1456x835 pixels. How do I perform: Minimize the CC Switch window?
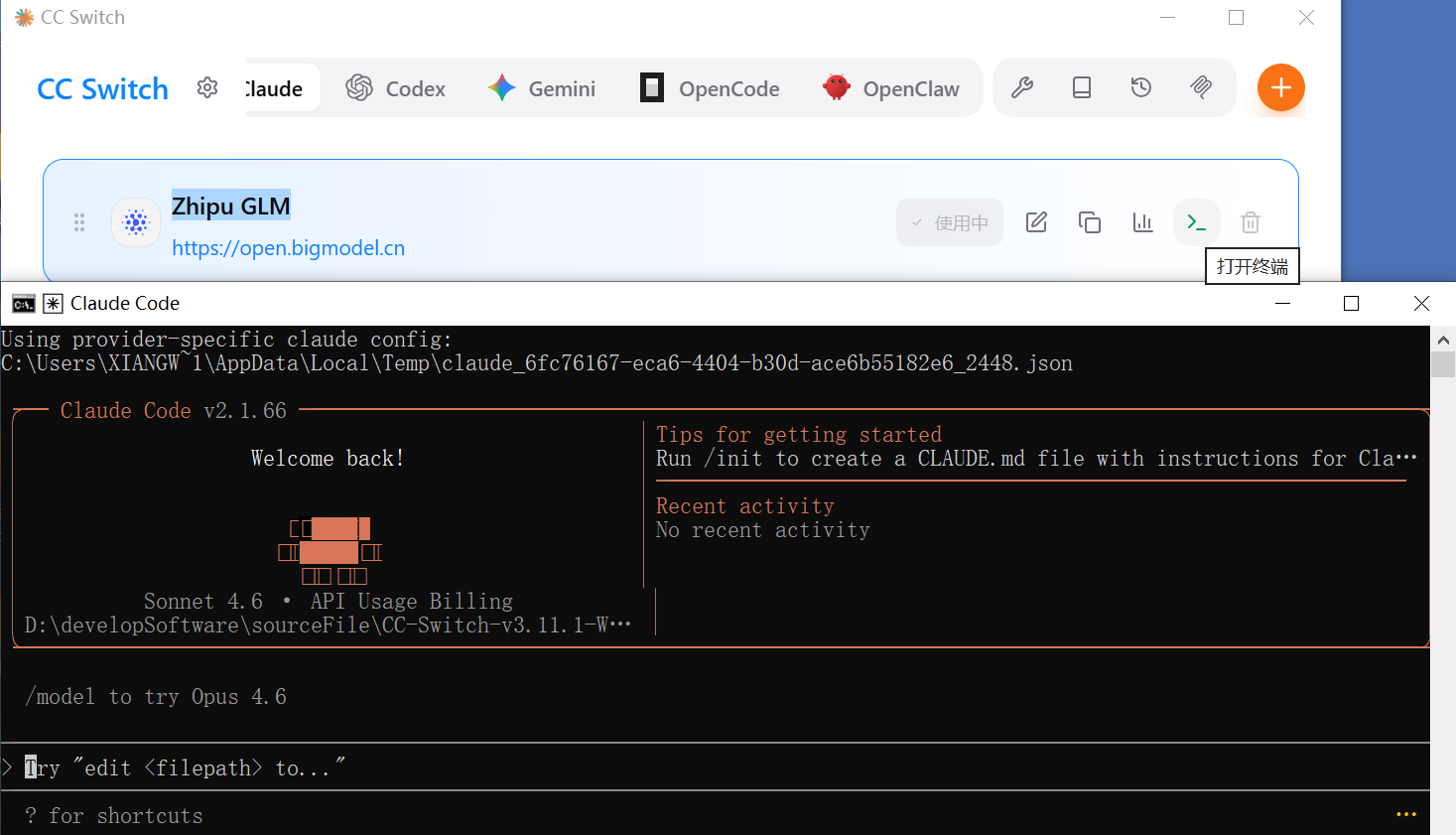pos(1168,18)
